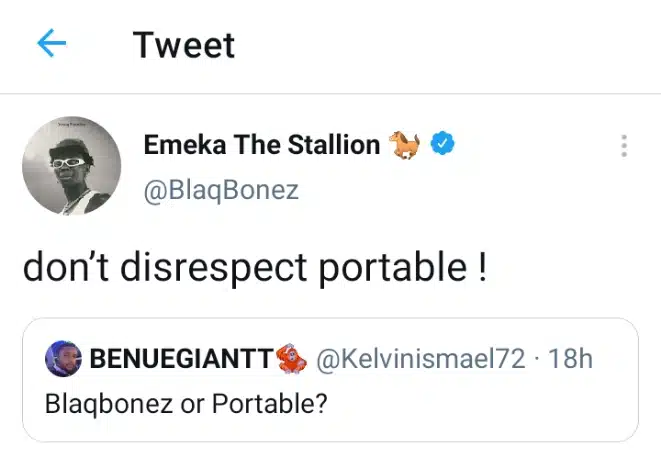Click the blue verified badge
Viewport: 661px width, 464px height.
443,145
